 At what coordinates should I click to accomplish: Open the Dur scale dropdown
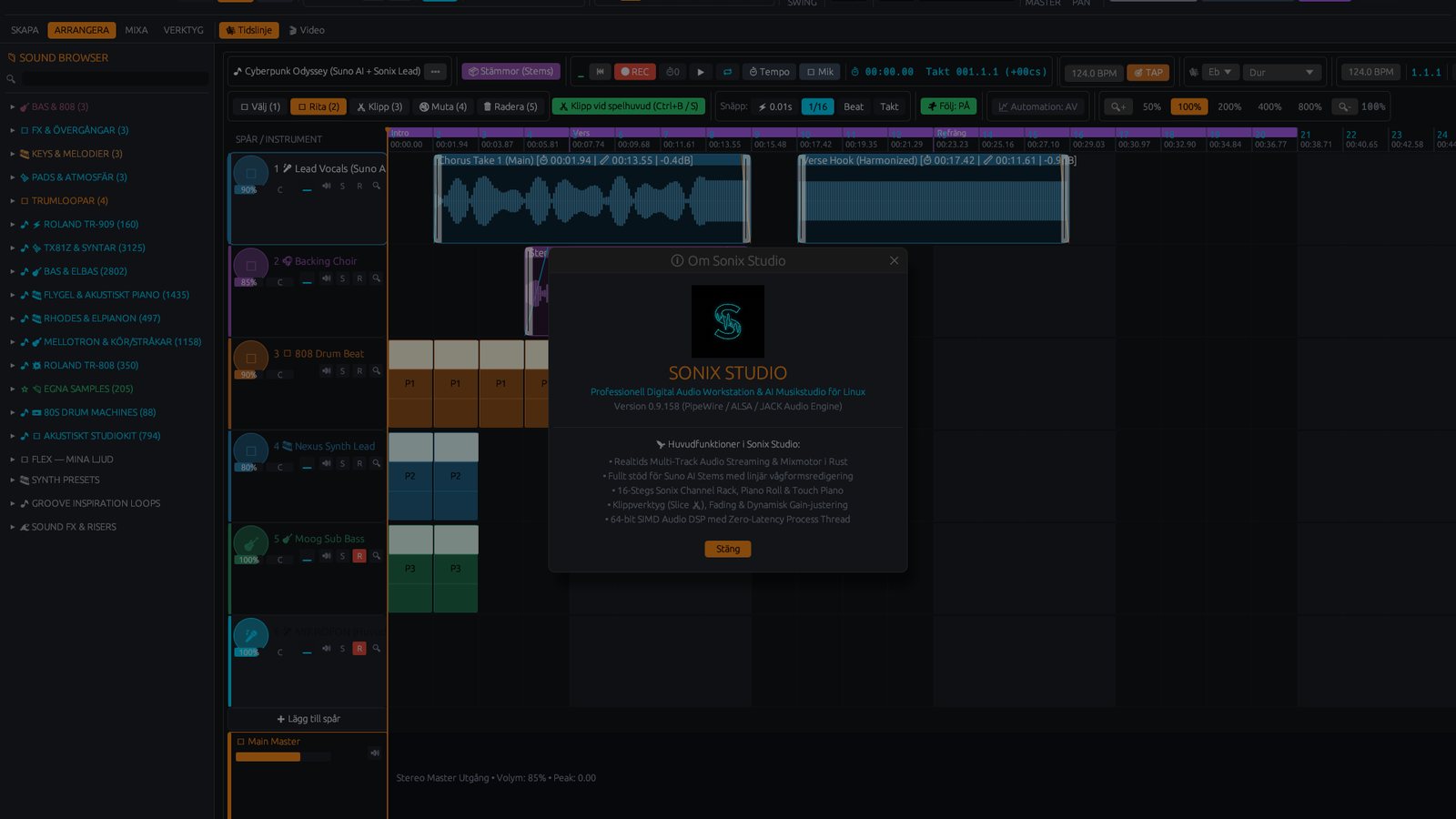point(1281,72)
